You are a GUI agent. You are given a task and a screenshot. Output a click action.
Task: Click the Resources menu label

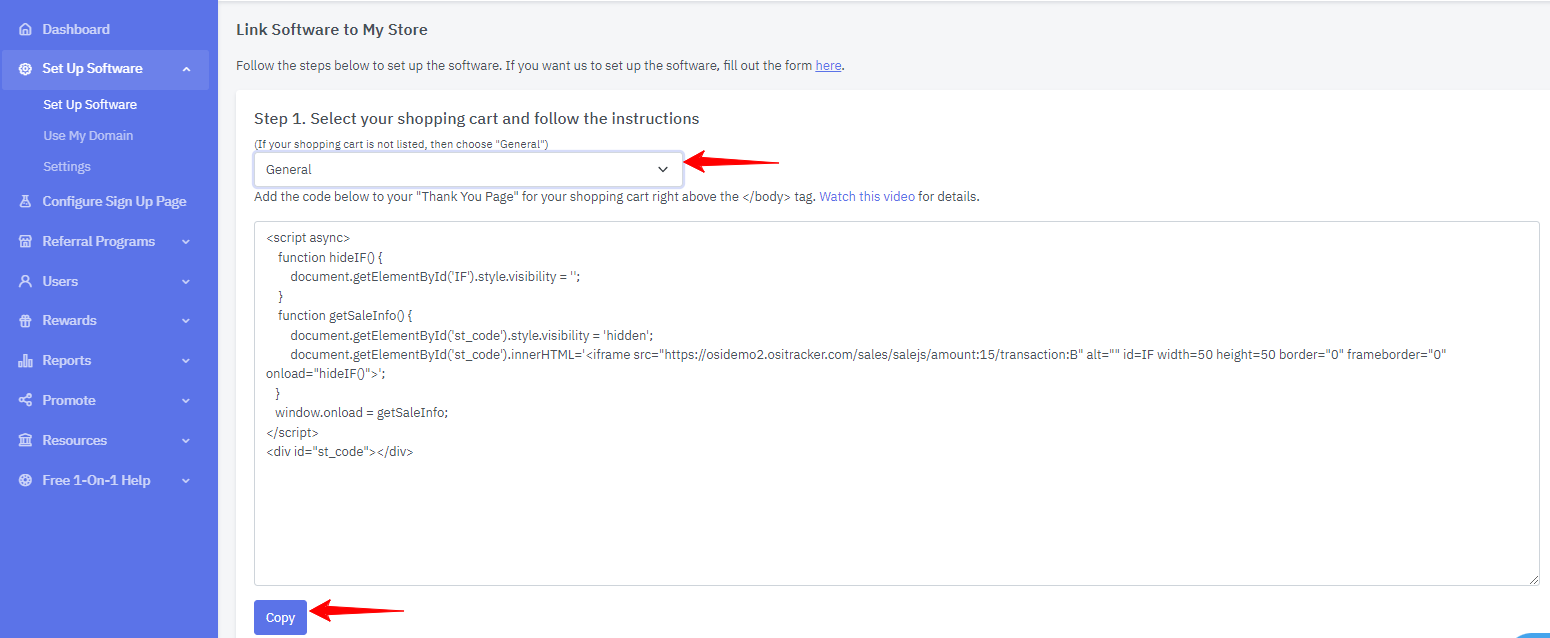(x=74, y=441)
